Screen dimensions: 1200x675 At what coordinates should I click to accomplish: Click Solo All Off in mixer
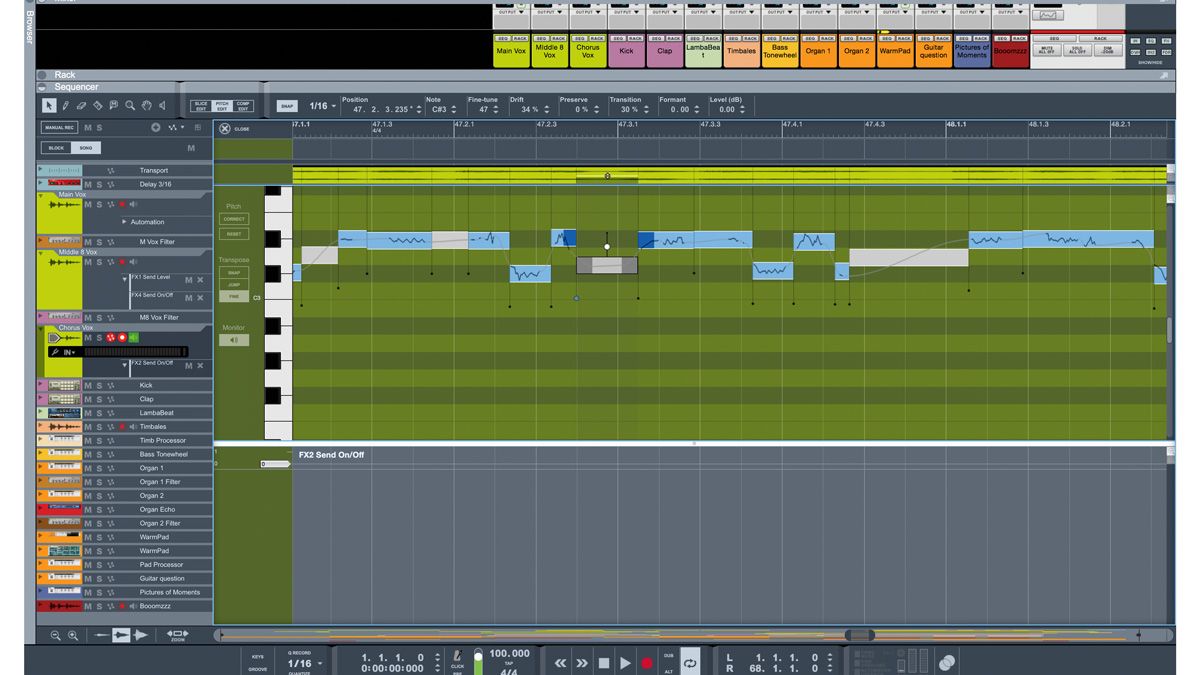[x=1076, y=50]
